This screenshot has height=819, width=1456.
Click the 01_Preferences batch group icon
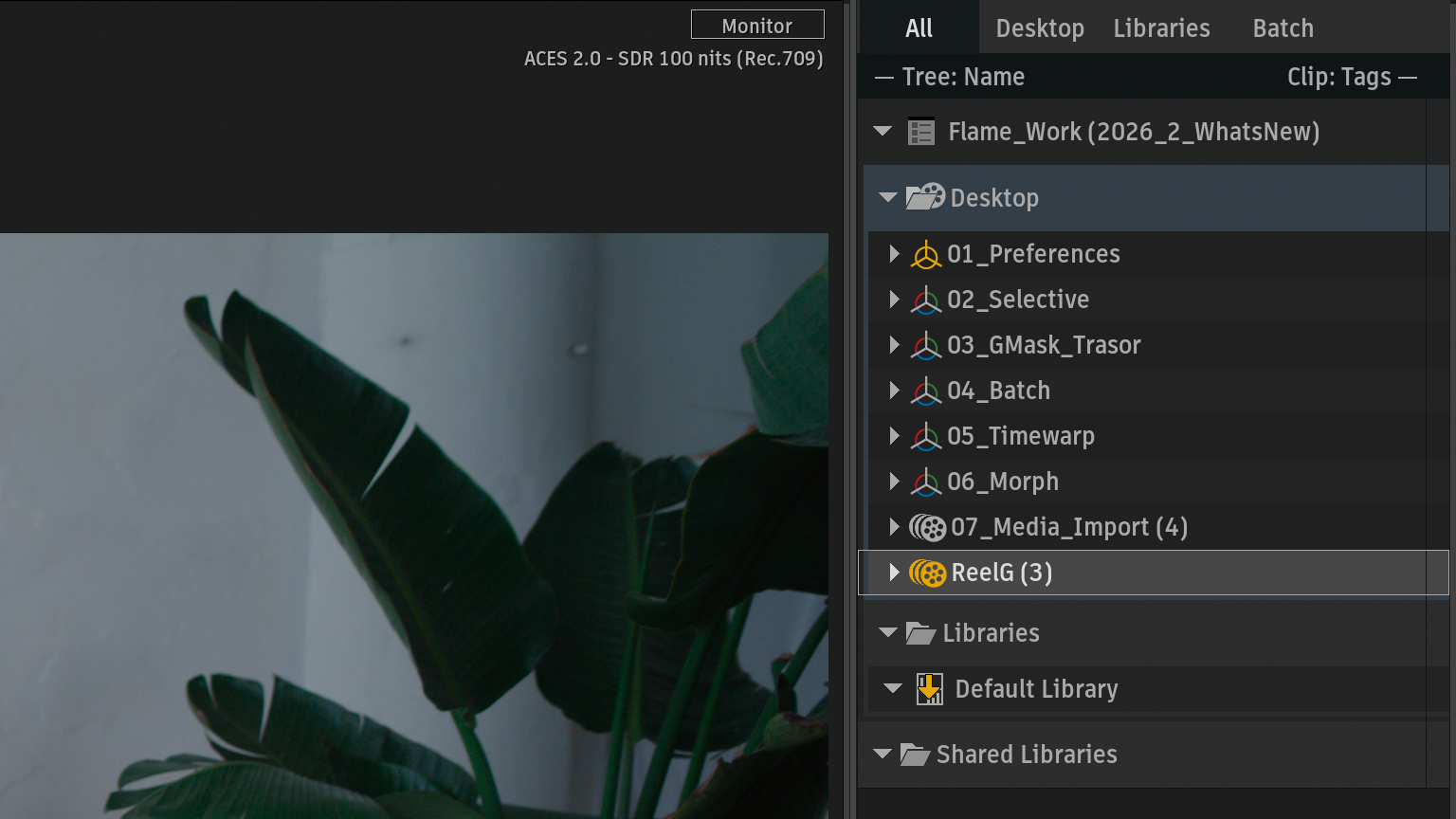point(926,255)
